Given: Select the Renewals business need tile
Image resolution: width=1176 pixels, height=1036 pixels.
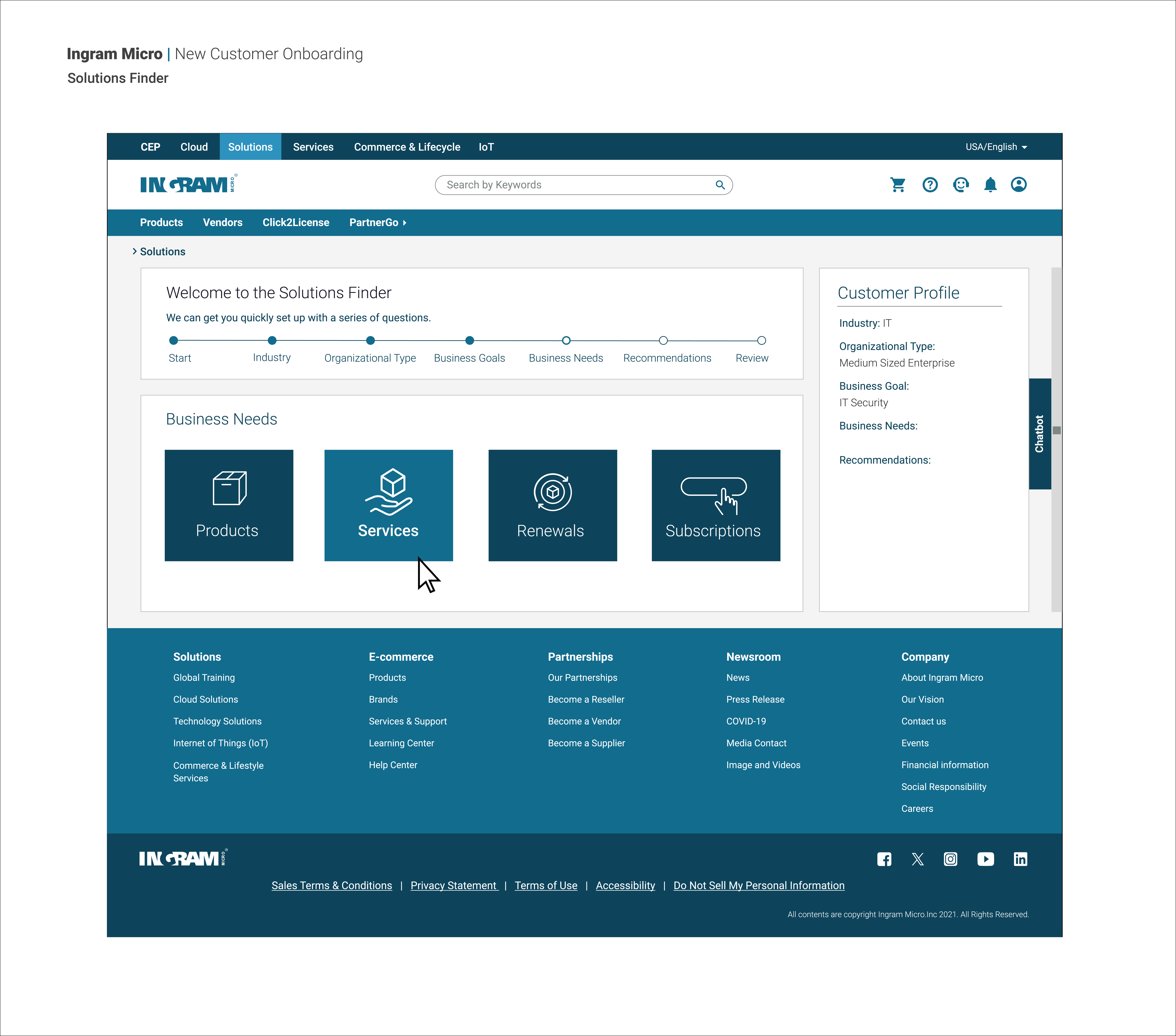Looking at the screenshot, I should (552, 505).
